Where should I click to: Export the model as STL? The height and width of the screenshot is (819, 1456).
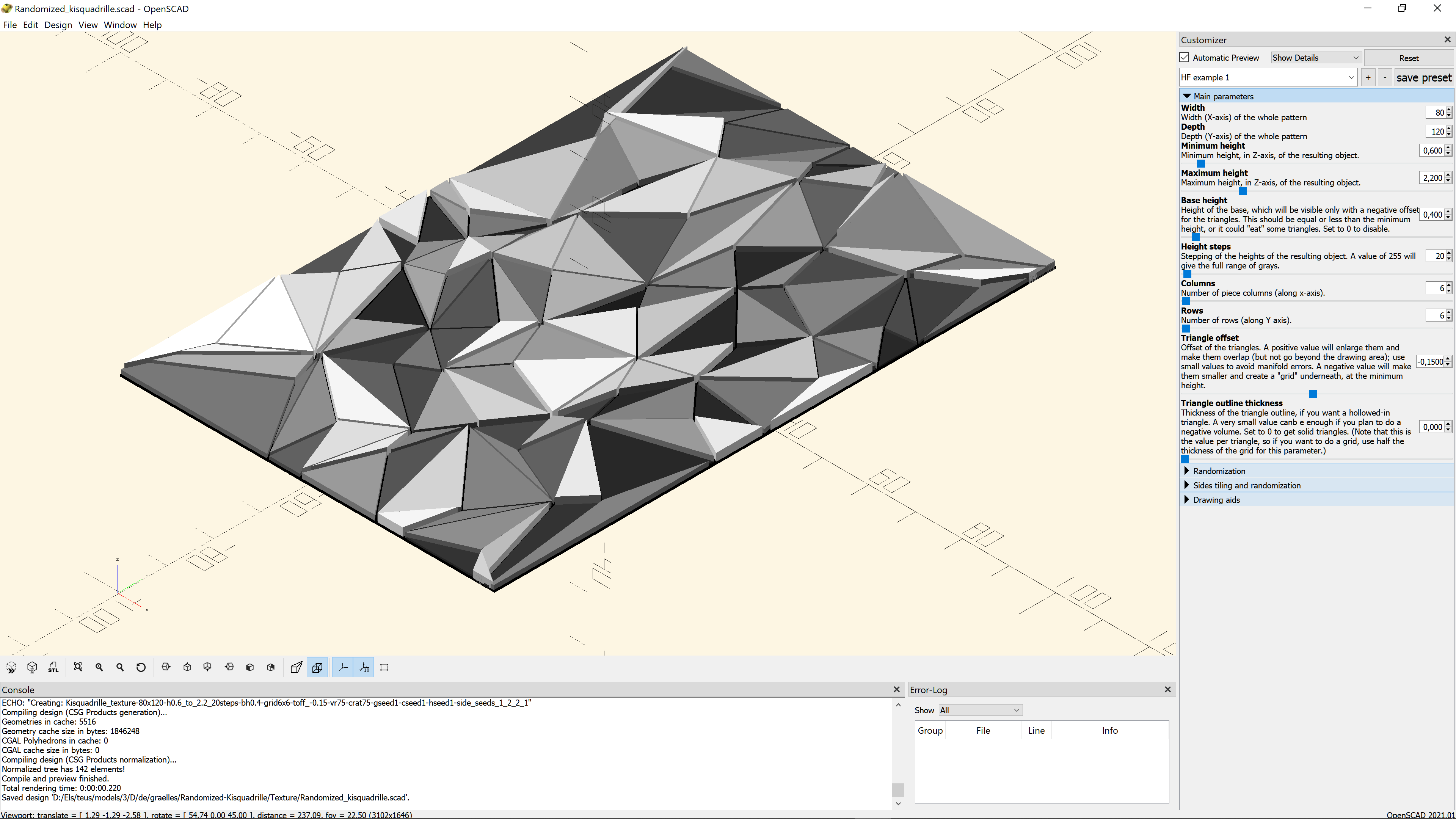coord(53,667)
